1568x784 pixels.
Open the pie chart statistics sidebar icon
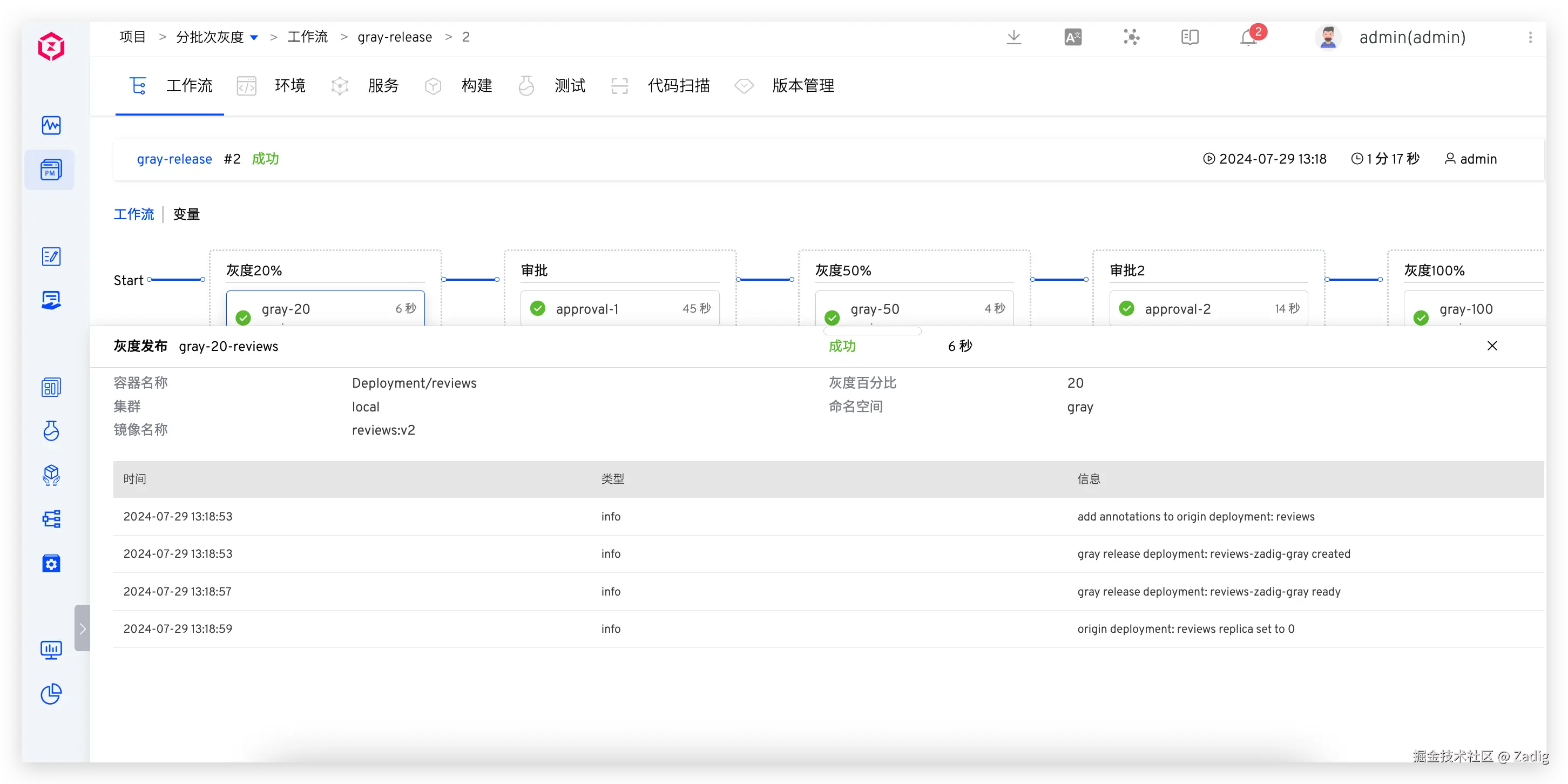click(51, 693)
